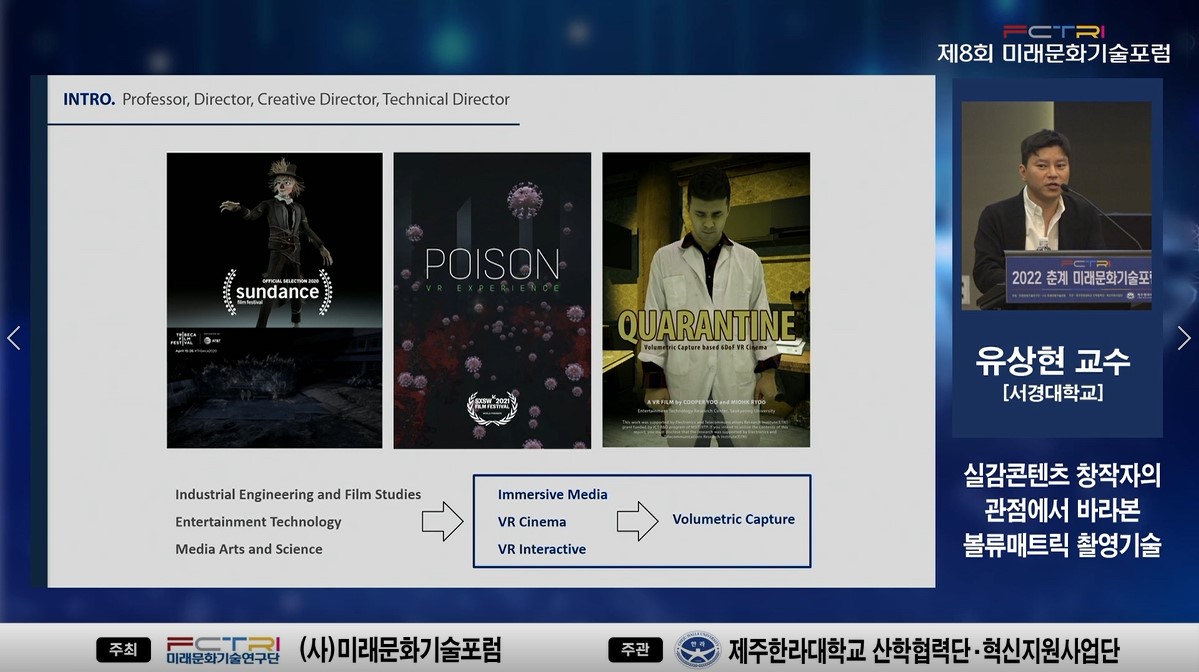Click the [서경대학교] affiliation text
1199x672 pixels.
pyautogui.click(x=1053, y=393)
